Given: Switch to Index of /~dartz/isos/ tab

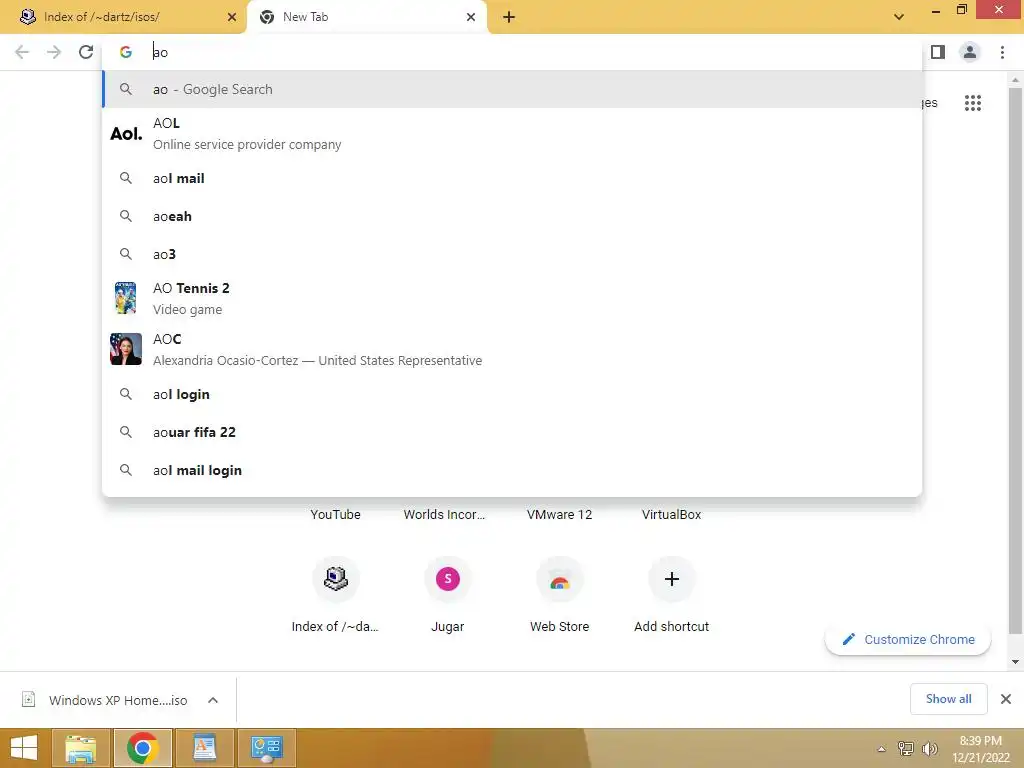Looking at the screenshot, I should coord(123,17).
